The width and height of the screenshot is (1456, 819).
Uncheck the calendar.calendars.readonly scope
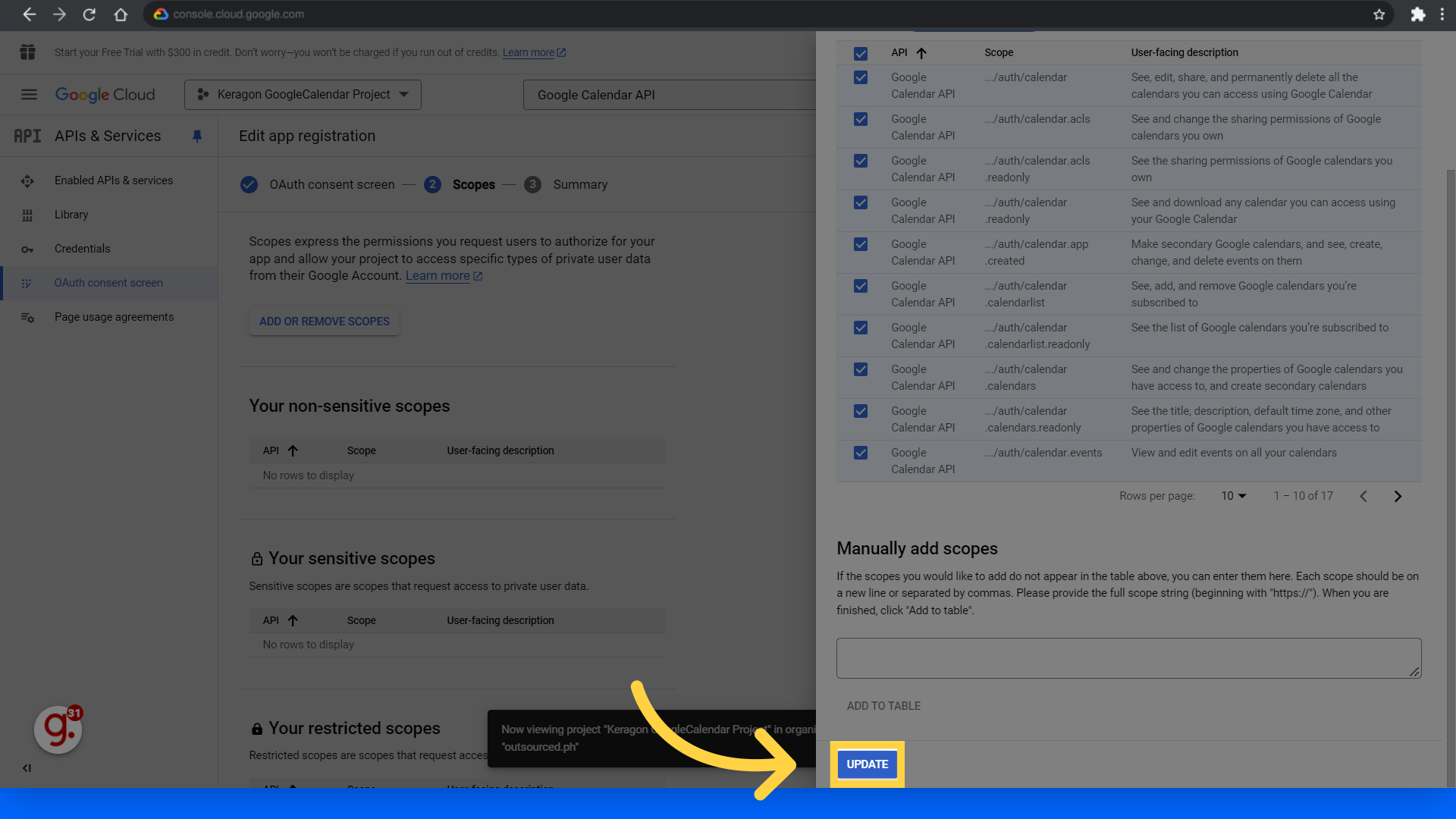point(861,411)
